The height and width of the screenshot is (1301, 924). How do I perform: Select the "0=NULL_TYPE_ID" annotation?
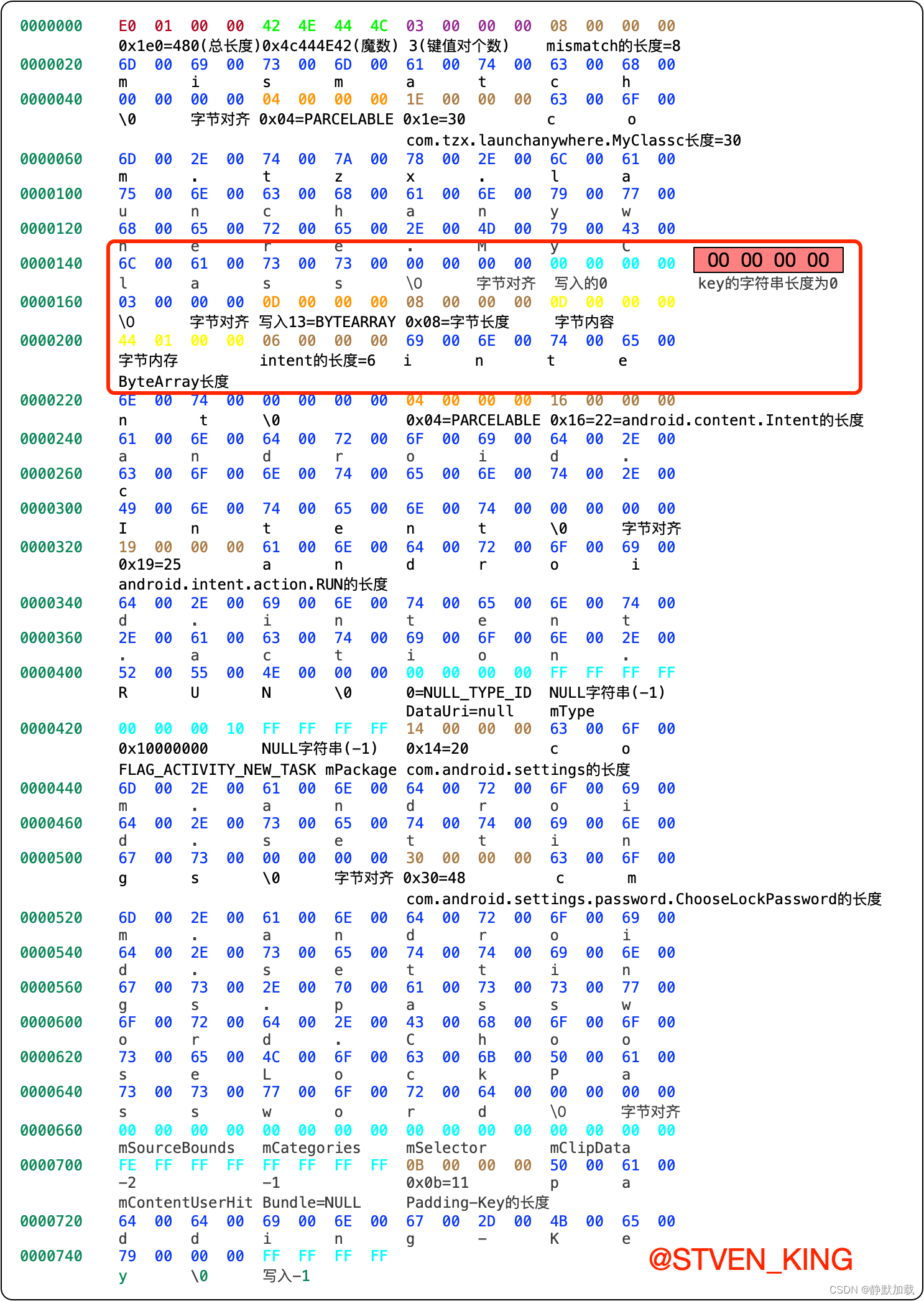(x=469, y=692)
